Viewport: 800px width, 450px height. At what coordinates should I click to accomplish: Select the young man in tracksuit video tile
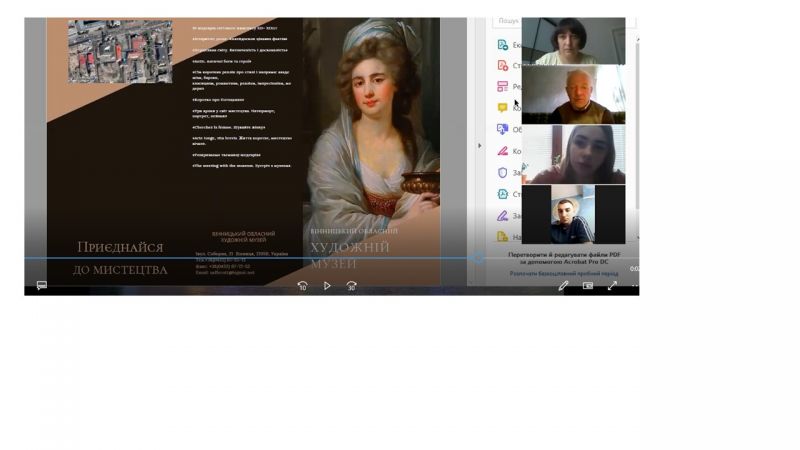573,214
